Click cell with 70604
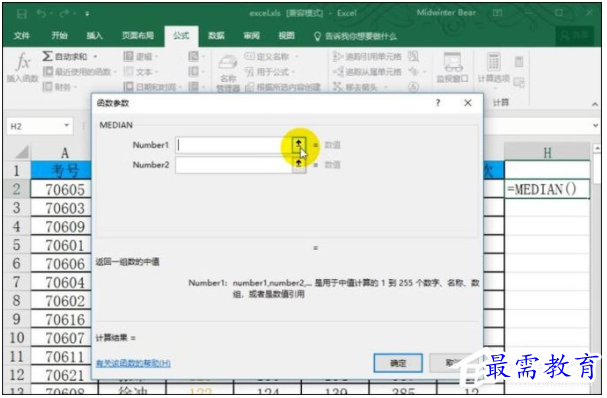This screenshot has height=398, width=607. point(61,283)
